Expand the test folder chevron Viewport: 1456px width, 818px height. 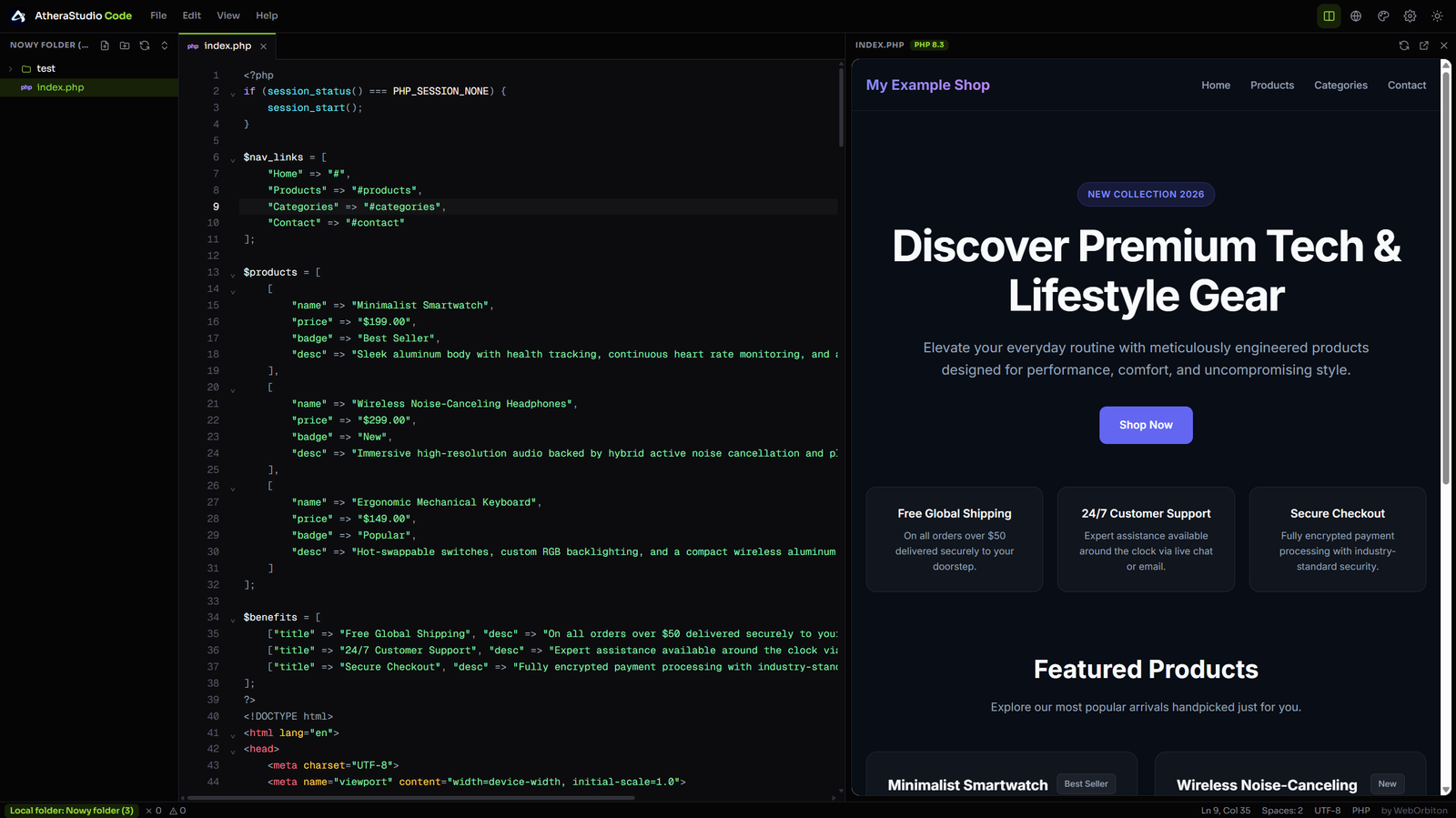point(11,69)
